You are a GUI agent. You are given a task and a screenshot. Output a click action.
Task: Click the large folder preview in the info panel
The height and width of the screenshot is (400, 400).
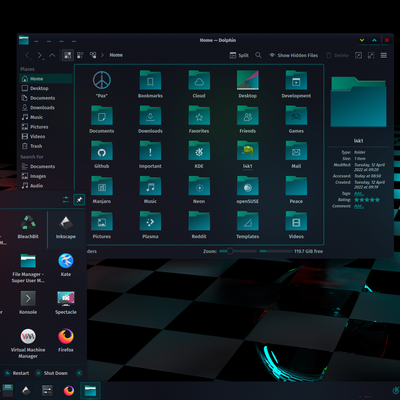pos(359,102)
